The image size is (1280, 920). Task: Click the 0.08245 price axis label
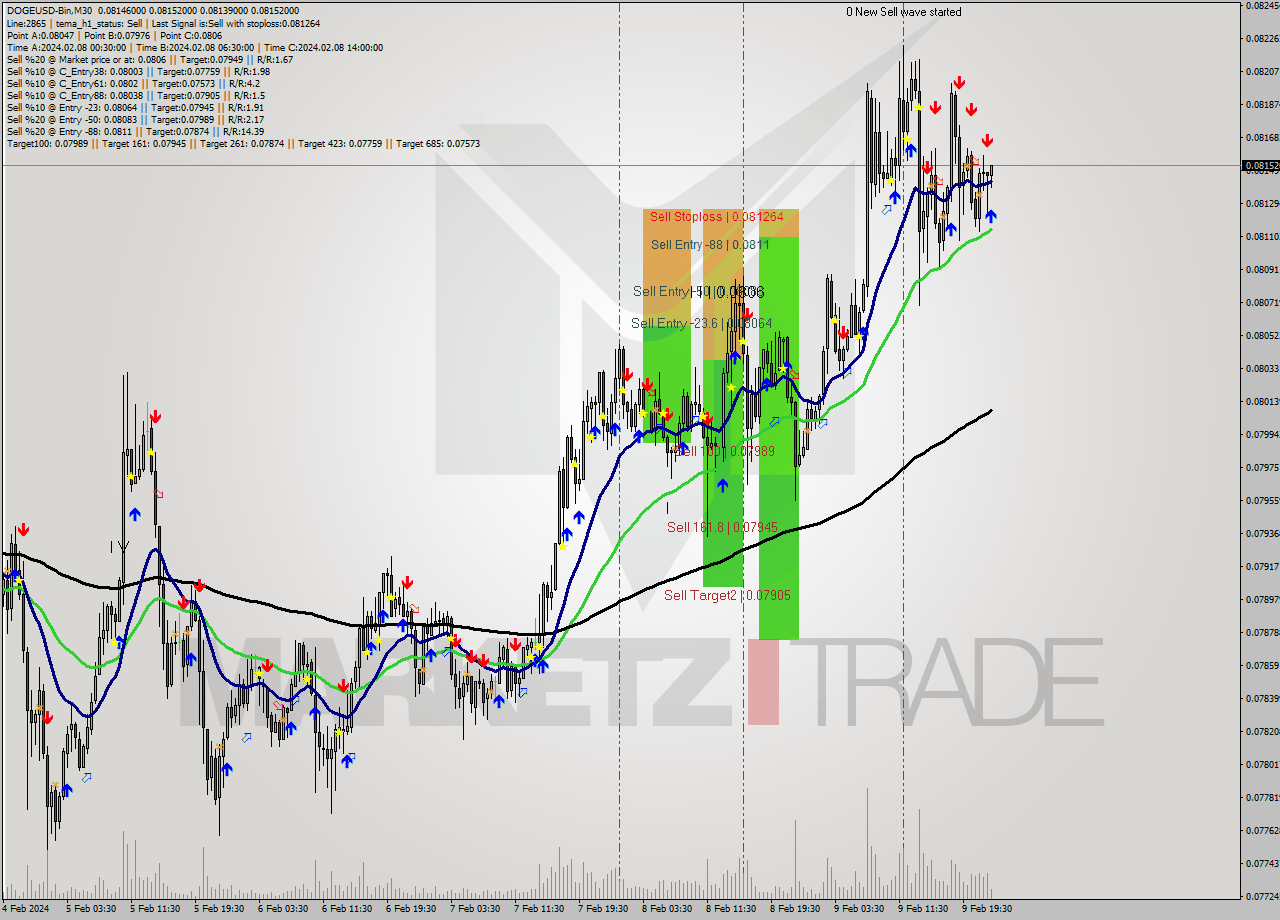(x=1262, y=5)
